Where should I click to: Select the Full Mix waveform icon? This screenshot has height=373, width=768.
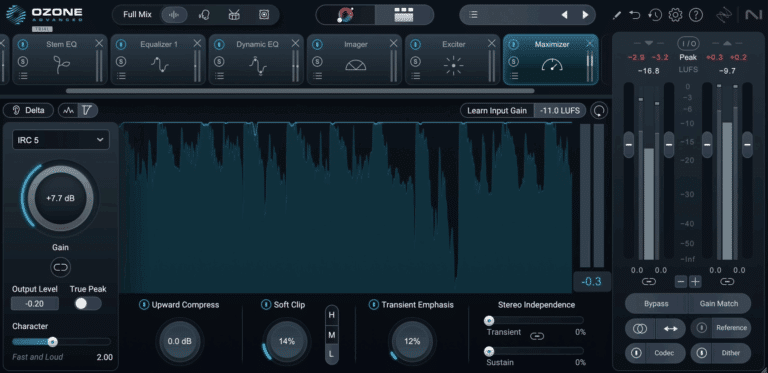click(x=174, y=15)
